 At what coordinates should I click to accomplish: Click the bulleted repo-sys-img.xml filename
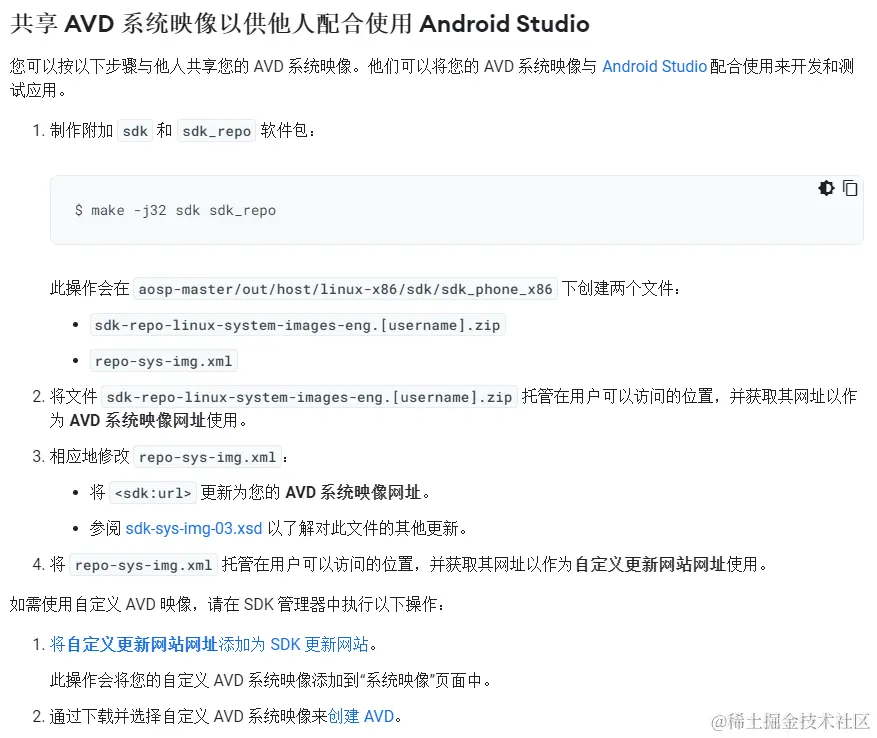pos(163,361)
